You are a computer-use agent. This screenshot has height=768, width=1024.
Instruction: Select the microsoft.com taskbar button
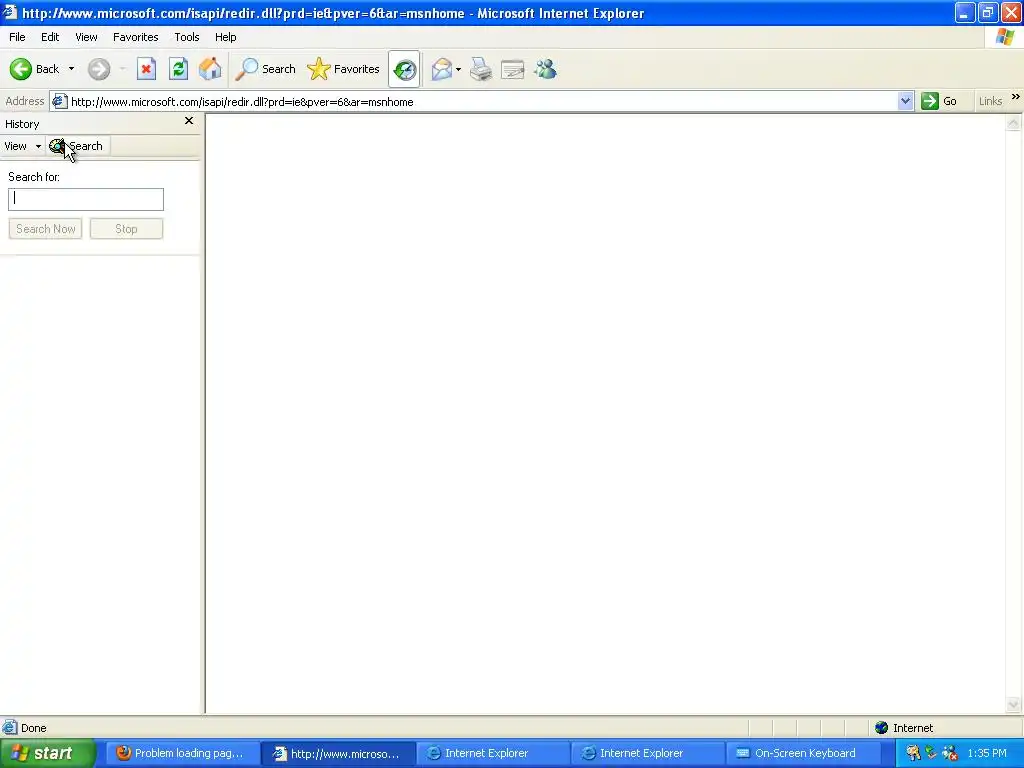[338, 754]
